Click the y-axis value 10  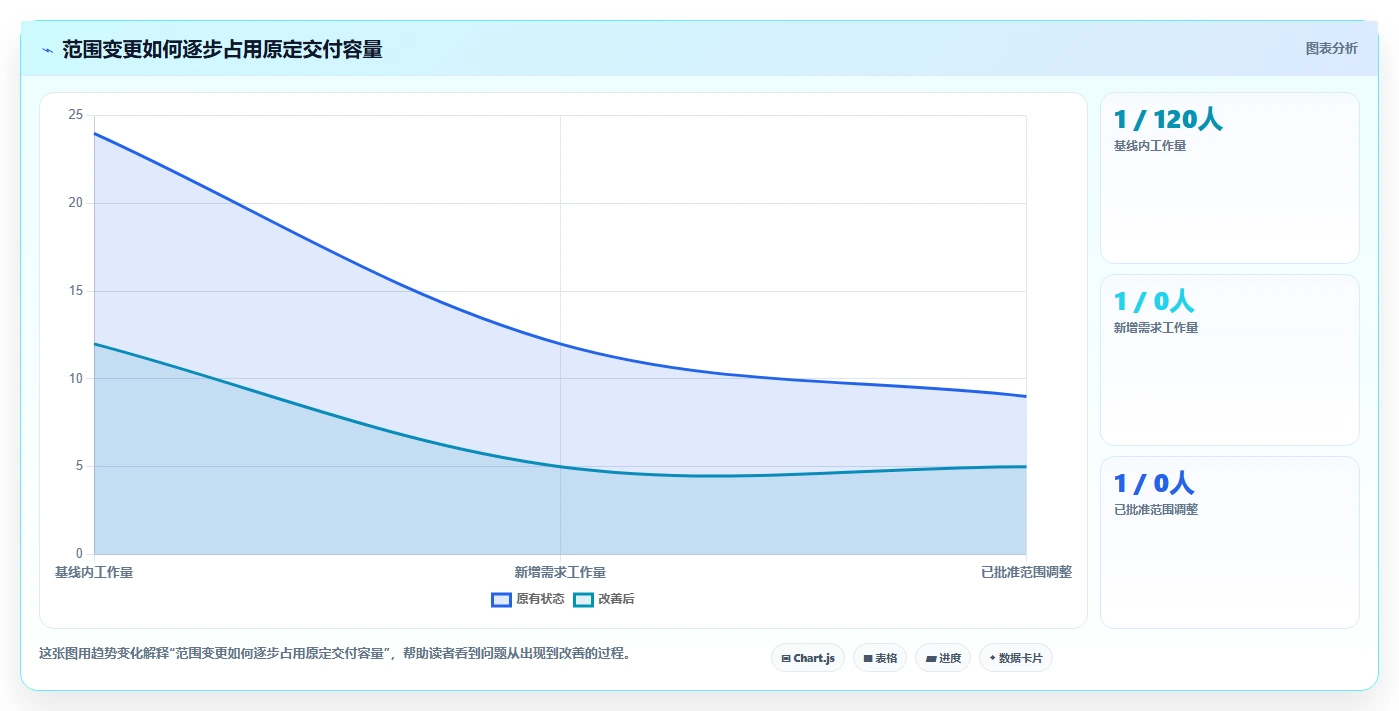[76, 378]
